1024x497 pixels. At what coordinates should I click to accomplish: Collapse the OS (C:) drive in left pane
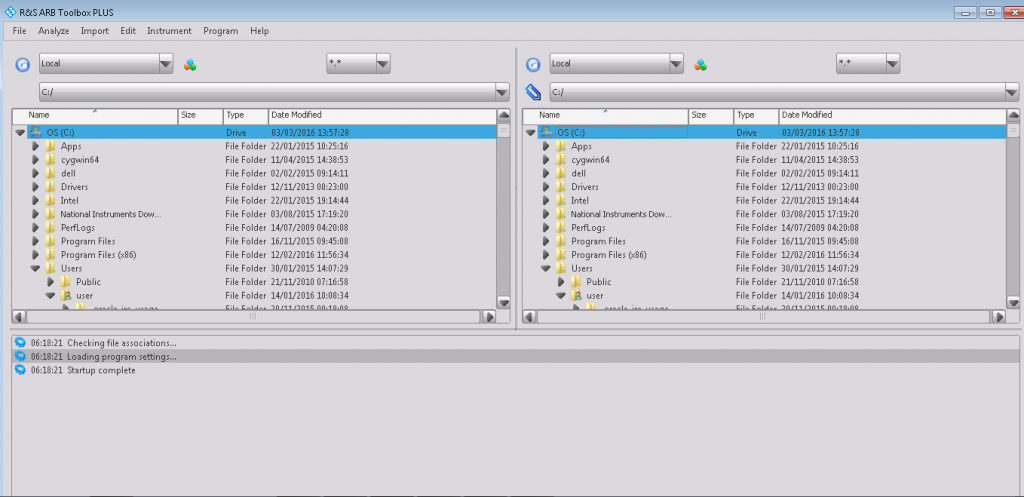click(x=20, y=133)
